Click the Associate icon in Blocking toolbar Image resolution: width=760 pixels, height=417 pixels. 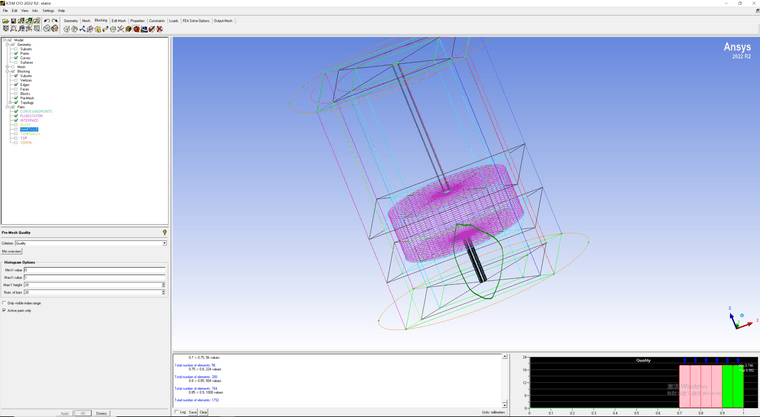(x=97, y=29)
